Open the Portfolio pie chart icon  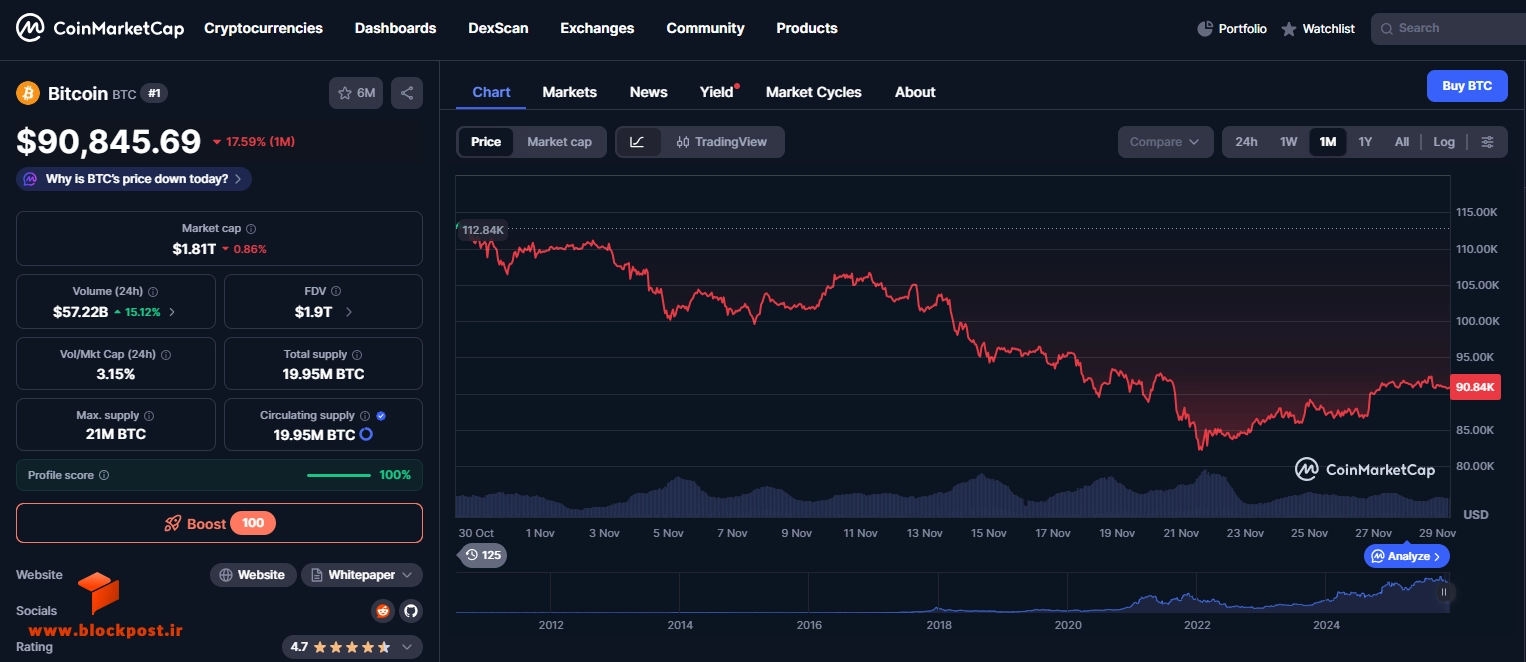1205,28
